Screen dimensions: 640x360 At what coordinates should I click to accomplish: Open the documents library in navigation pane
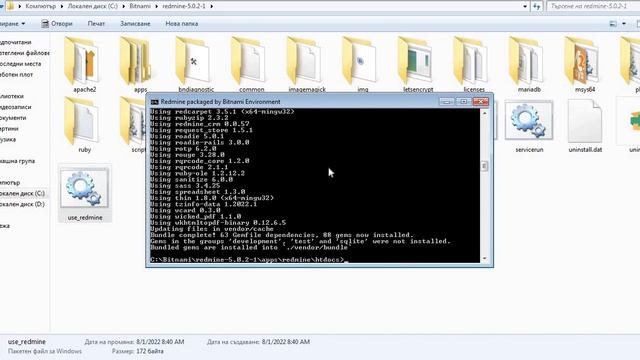13,118
